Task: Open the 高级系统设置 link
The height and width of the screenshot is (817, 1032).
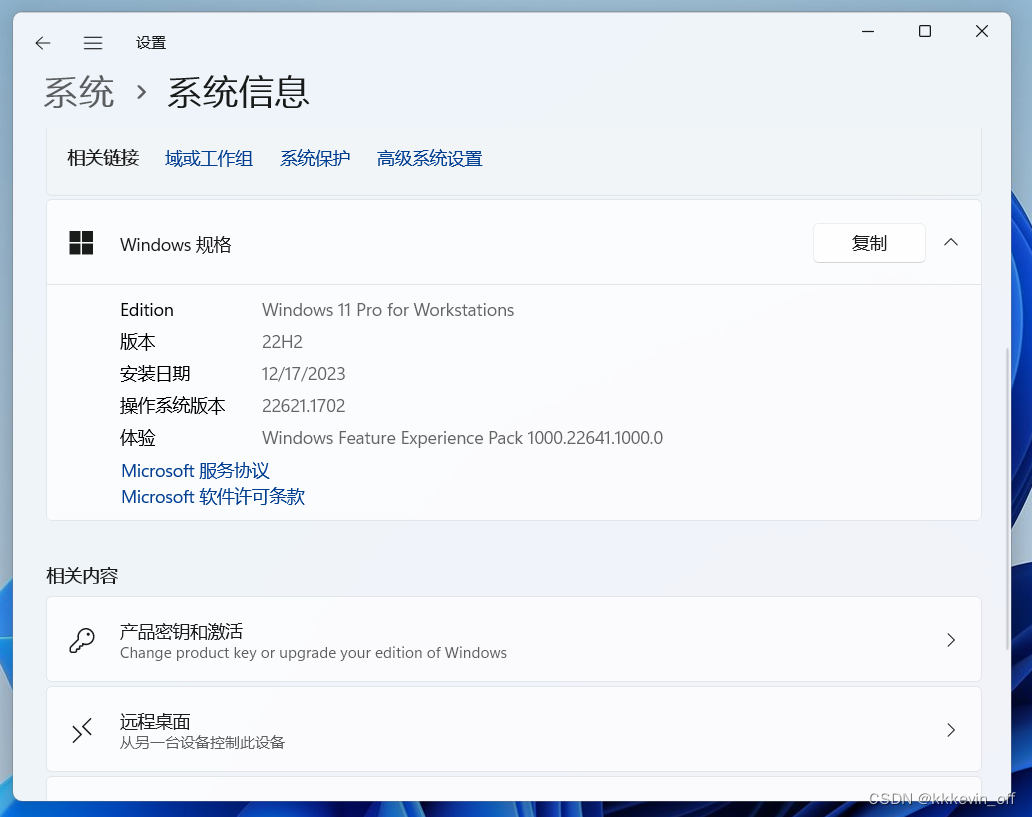Action: [x=429, y=159]
